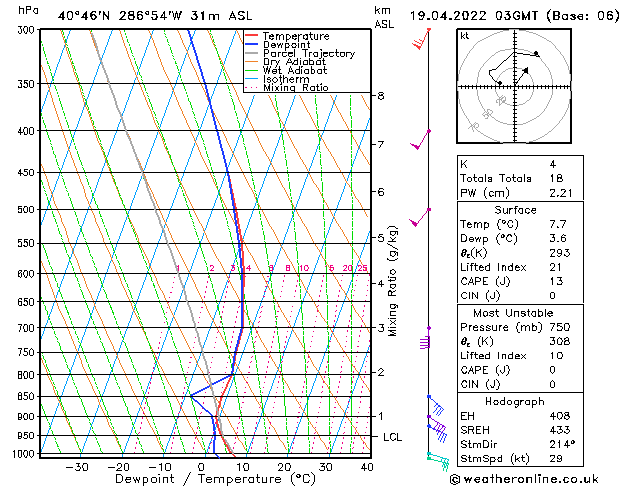Click the date '19.04.2022 03GMT' header
The height and width of the screenshot is (486, 629).
[x=474, y=16]
